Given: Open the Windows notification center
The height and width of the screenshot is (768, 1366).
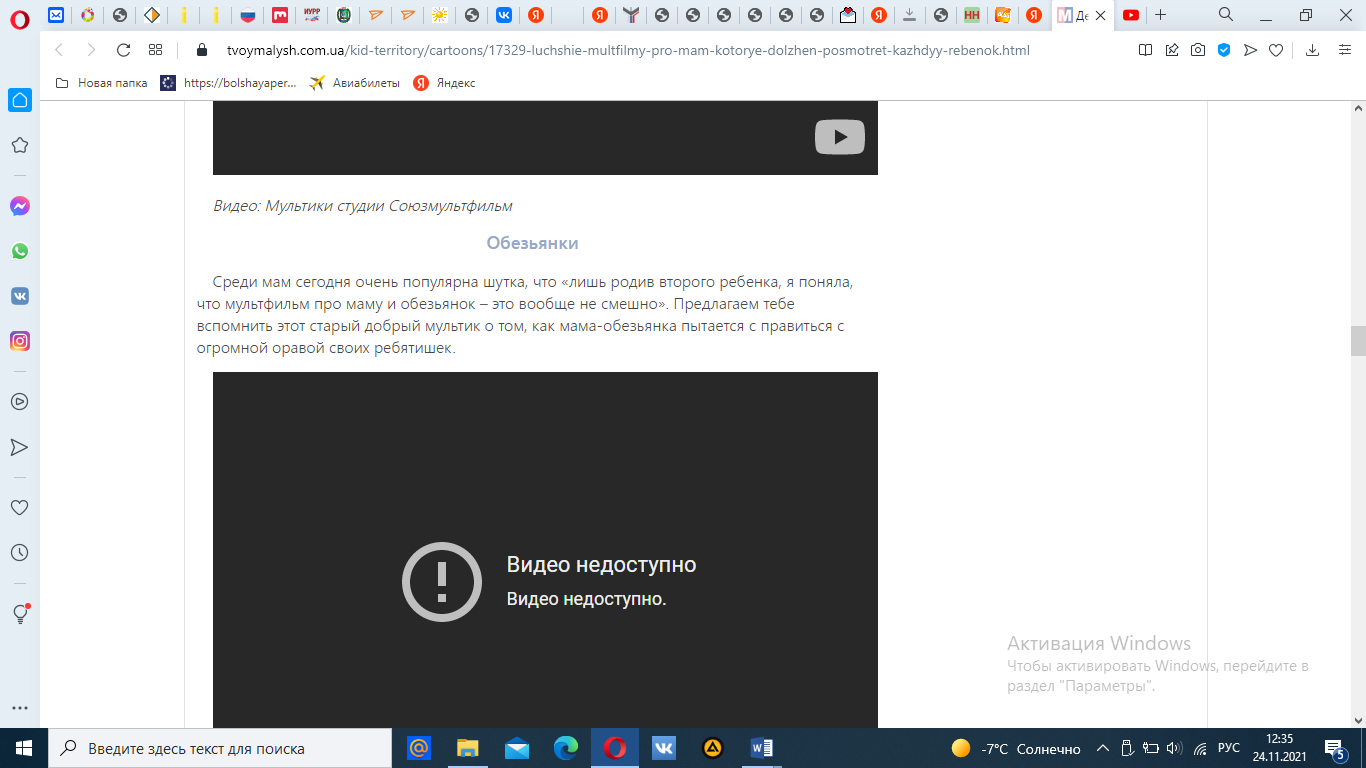Looking at the screenshot, I should [1335, 748].
